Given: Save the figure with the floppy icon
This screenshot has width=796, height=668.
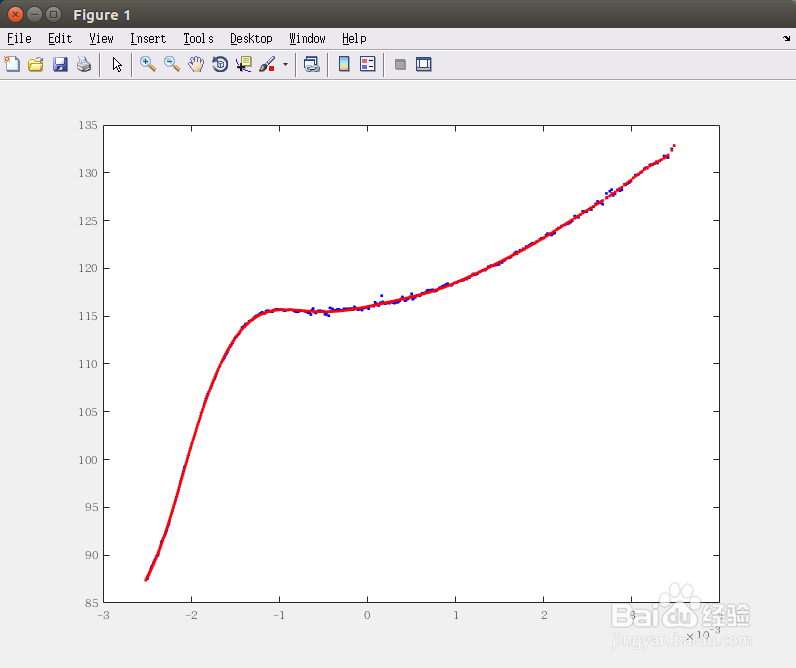Looking at the screenshot, I should pyautogui.click(x=60, y=64).
